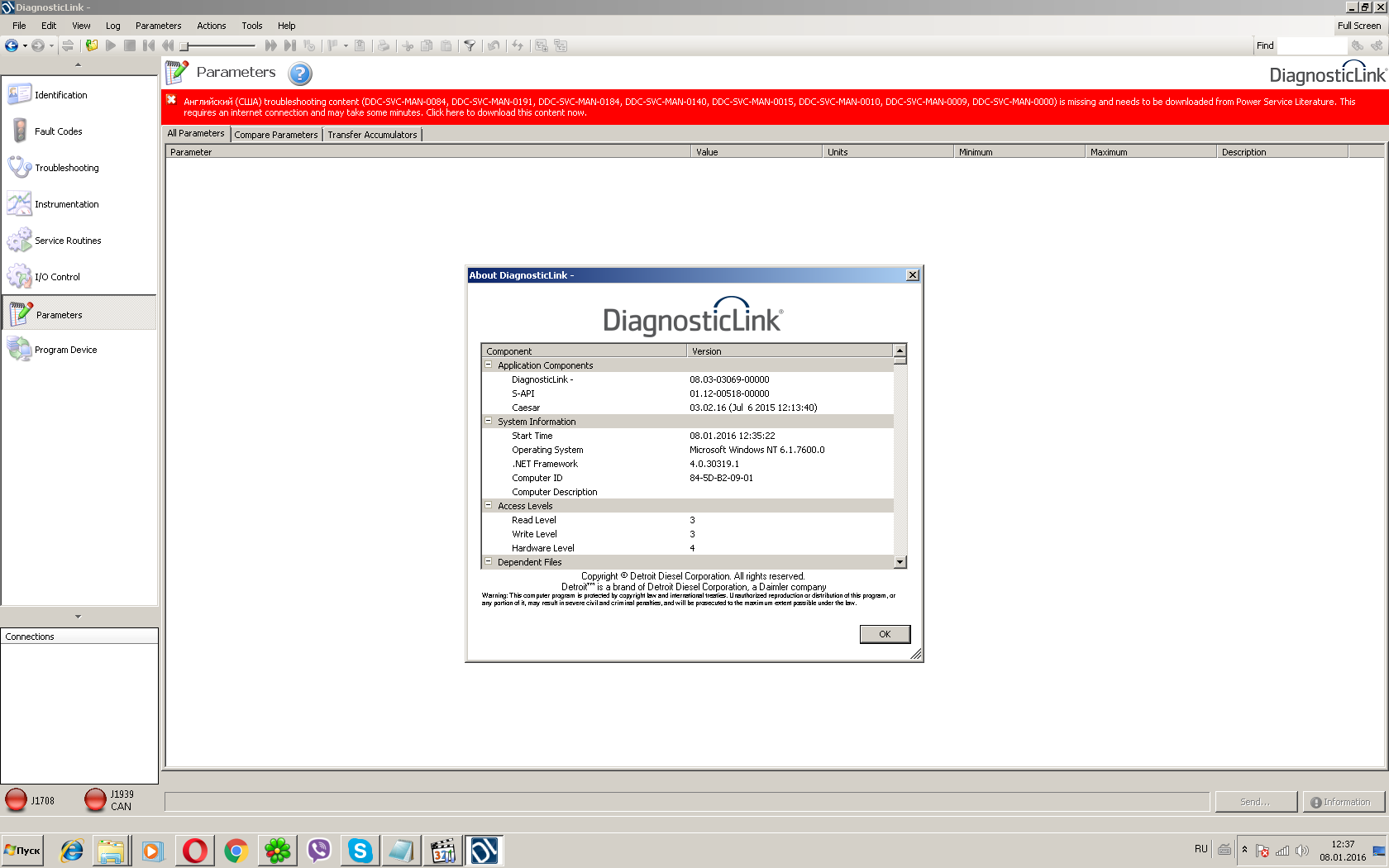Open Fault Codes in the sidebar
This screenshot has width=1389, height=868.
[79, 131]
